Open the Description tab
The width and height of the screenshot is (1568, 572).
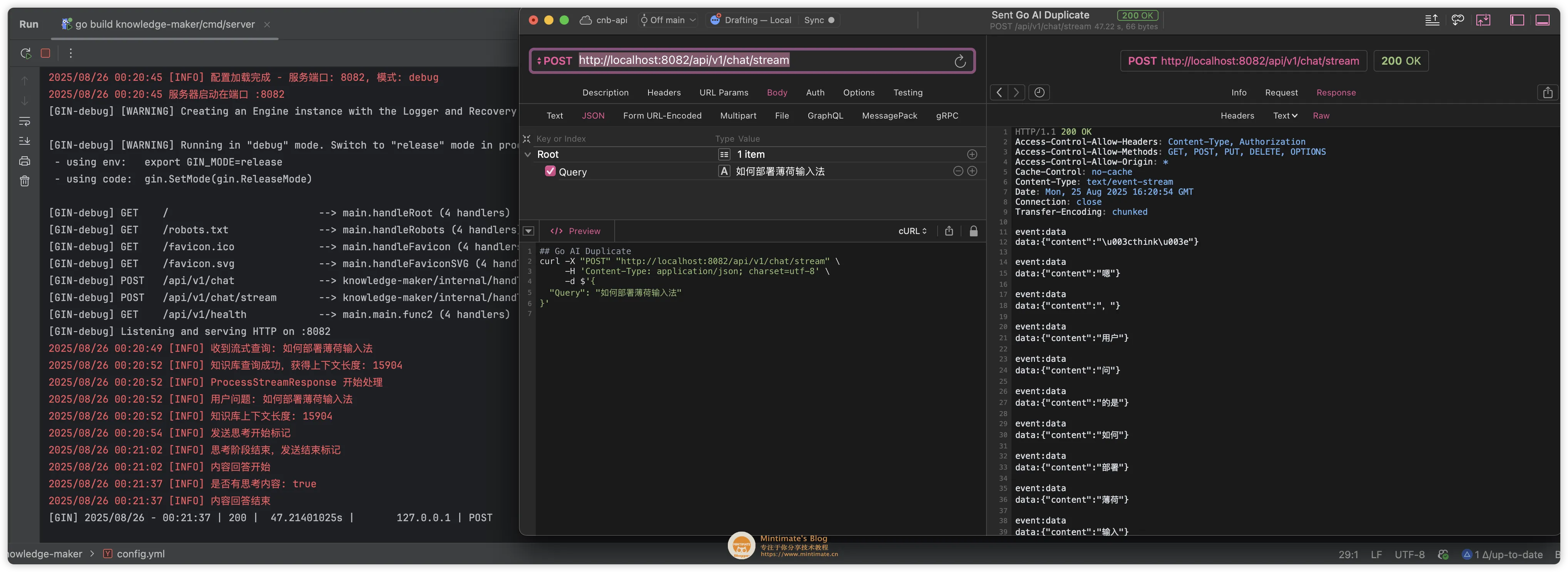(x=605, y=92)
